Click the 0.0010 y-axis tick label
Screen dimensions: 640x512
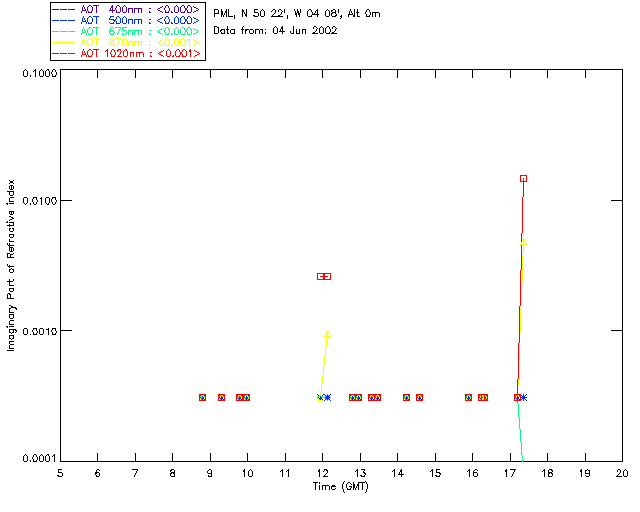click(x=39, y=331)
